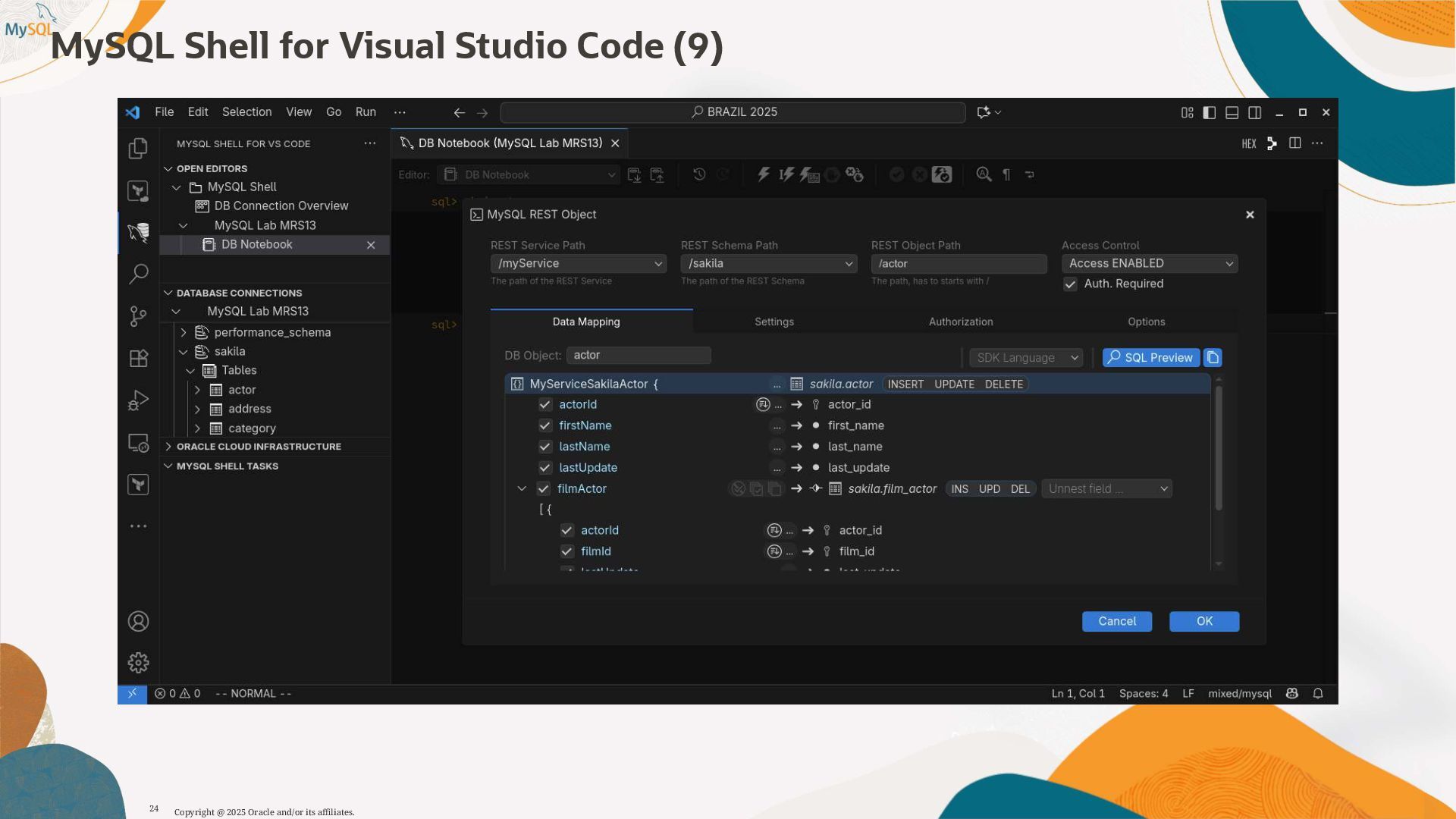Open the Selection menu
Screen dimensions: 1456x819
pos(246,111)
